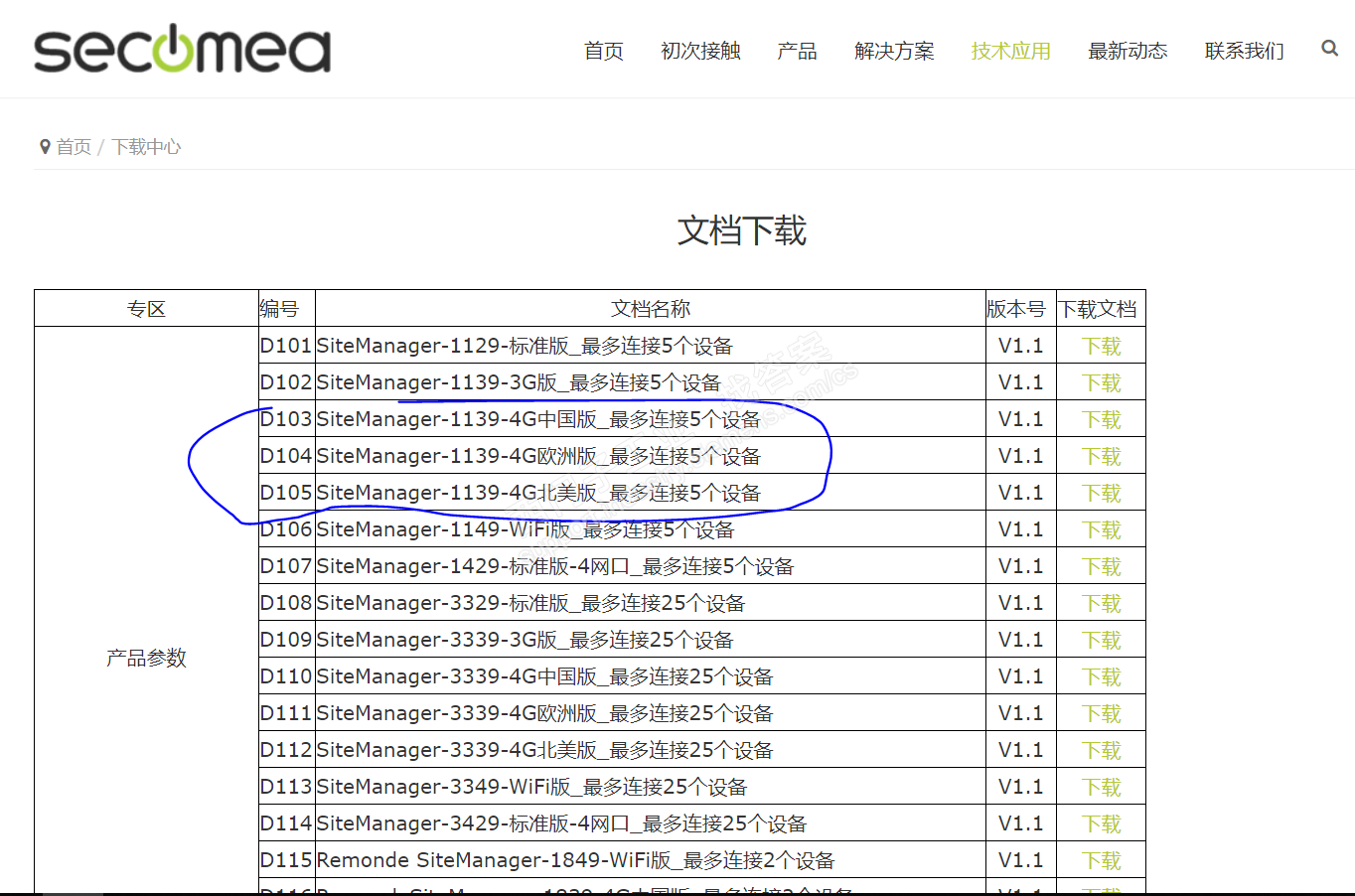This screenshot has width=1355, height=896.
Task: Click document name SiteManager-1139-4G北美版_最多连接5个设备
Action: (538, 493)
